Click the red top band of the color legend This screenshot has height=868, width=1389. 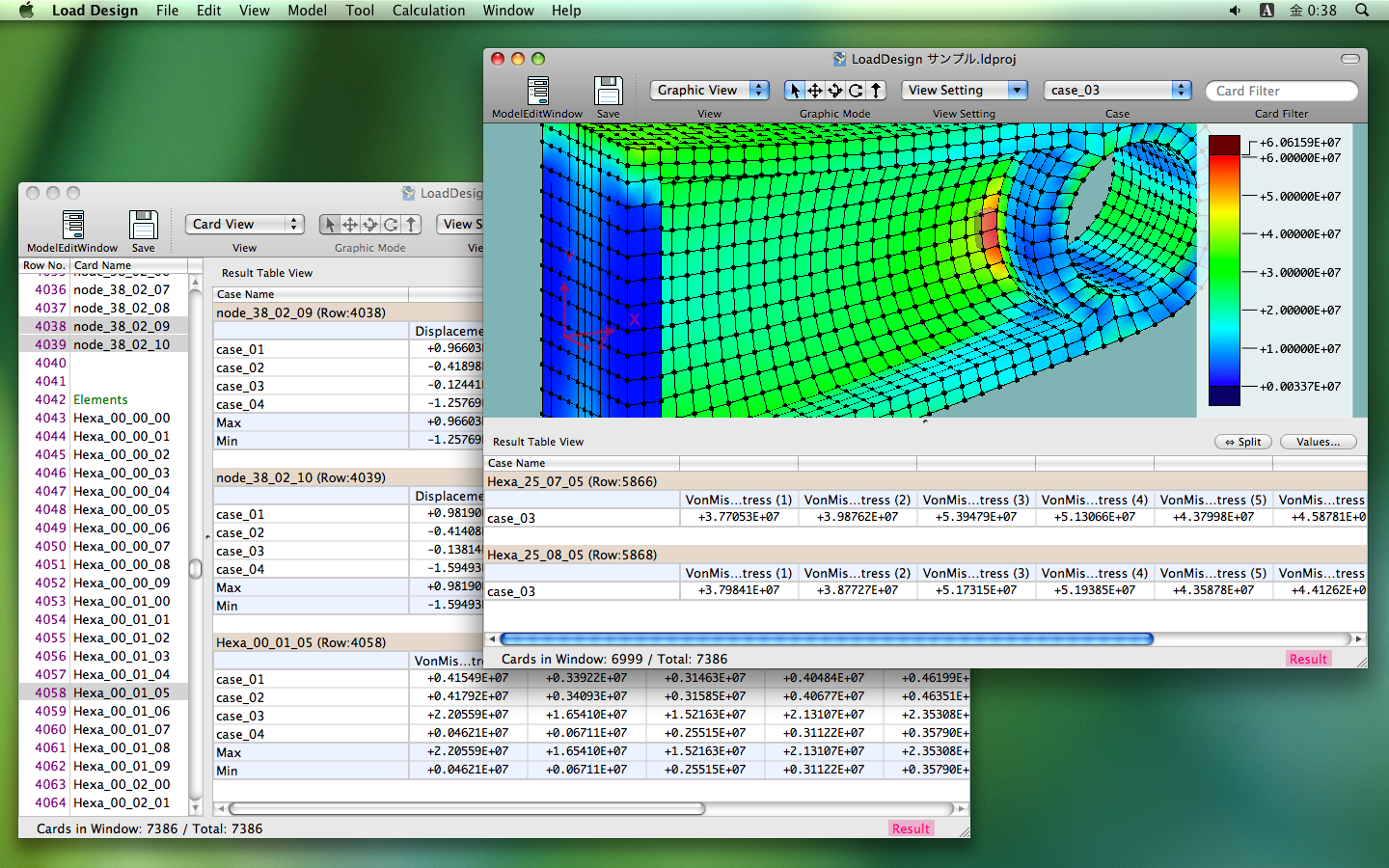[x=1224, y=145]
